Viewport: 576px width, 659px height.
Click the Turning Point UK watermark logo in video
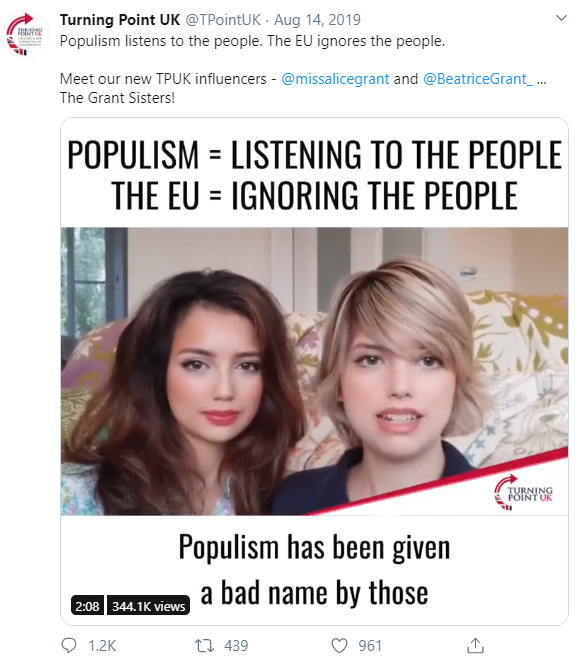[523, 492]
